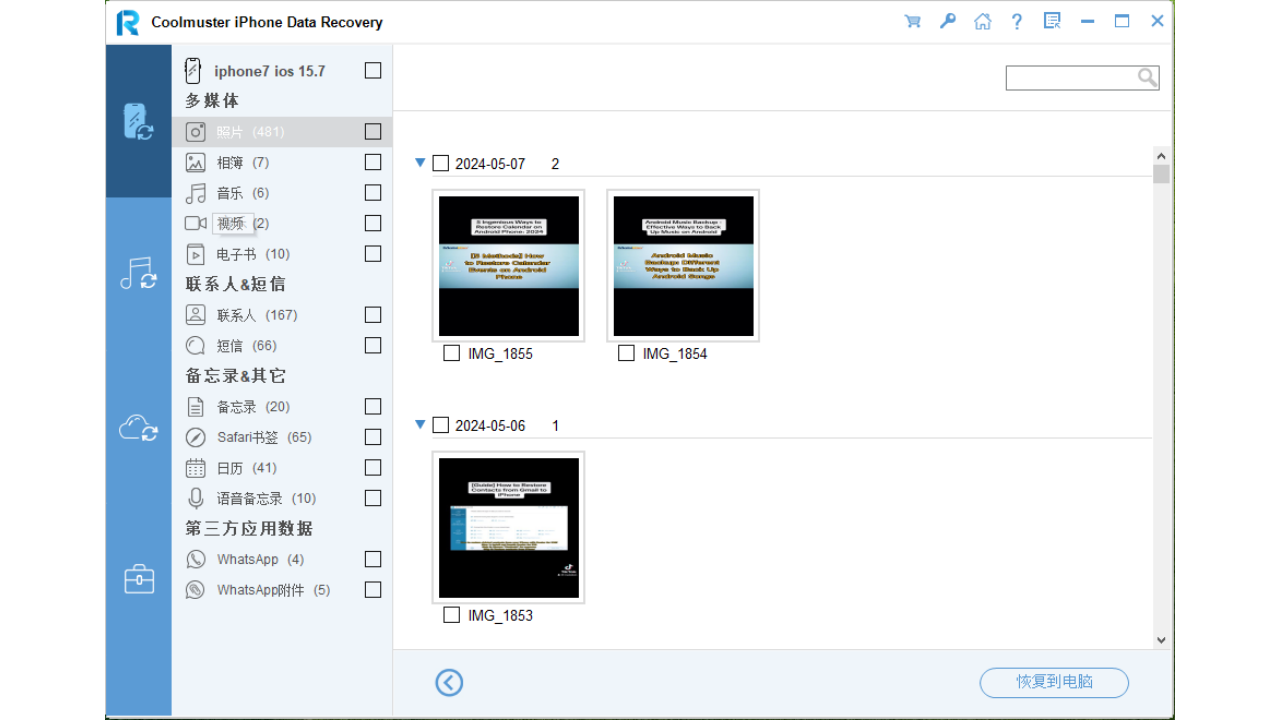This screenshot has height=720, width=1280.
Task: Check the IMG_1855 checkbox
Action: (451, 352)
